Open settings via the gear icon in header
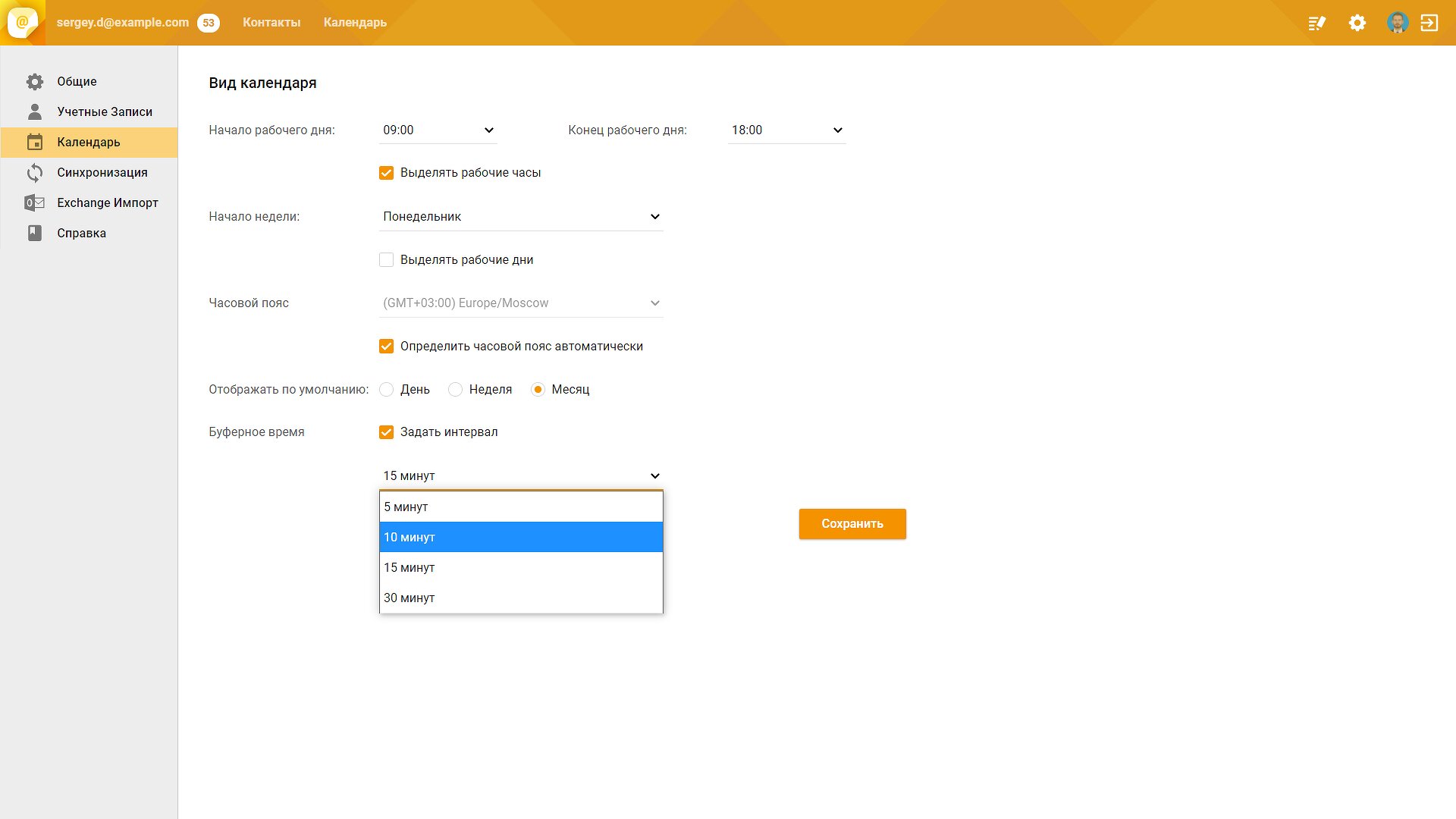Image resolution: width=1456 pixels, height=819 pixels. click(x=1357, y=23)
